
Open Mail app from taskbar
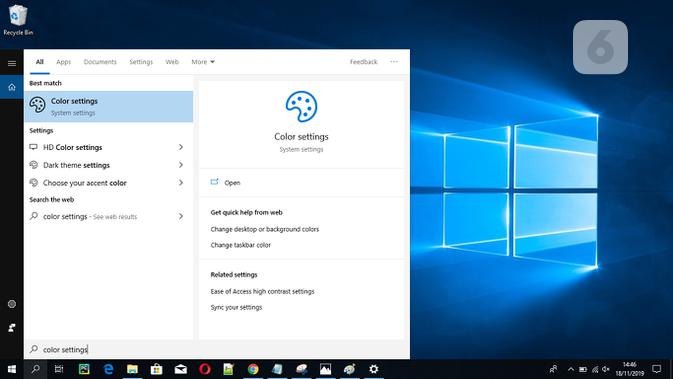(x=181, y=369)
